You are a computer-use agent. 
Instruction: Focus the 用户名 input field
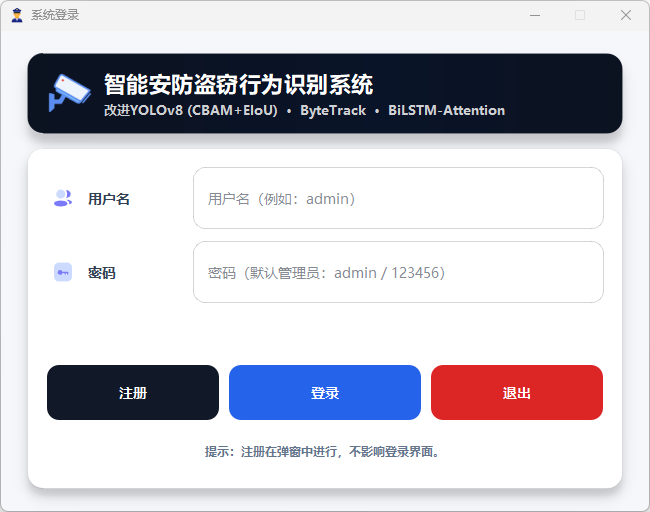click(x=398, y=198)
